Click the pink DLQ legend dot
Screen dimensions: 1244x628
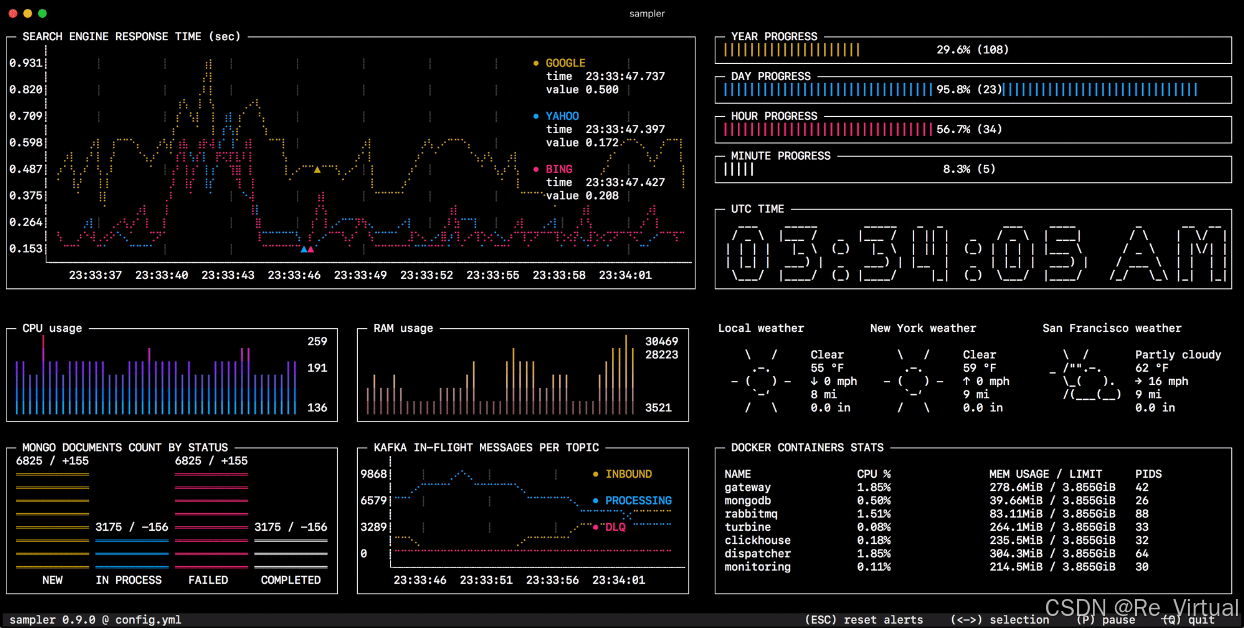coord(596,527)
